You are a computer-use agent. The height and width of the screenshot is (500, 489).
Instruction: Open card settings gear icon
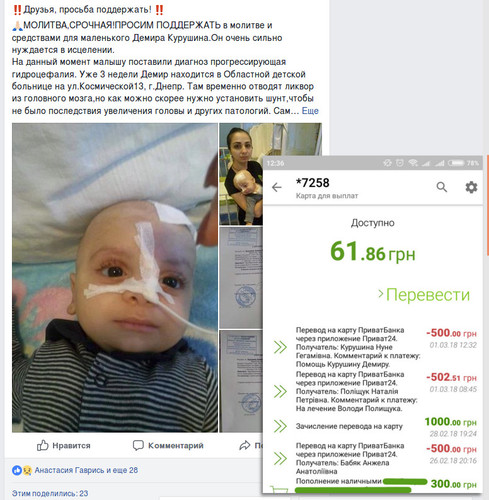click(x=471, y=187)
